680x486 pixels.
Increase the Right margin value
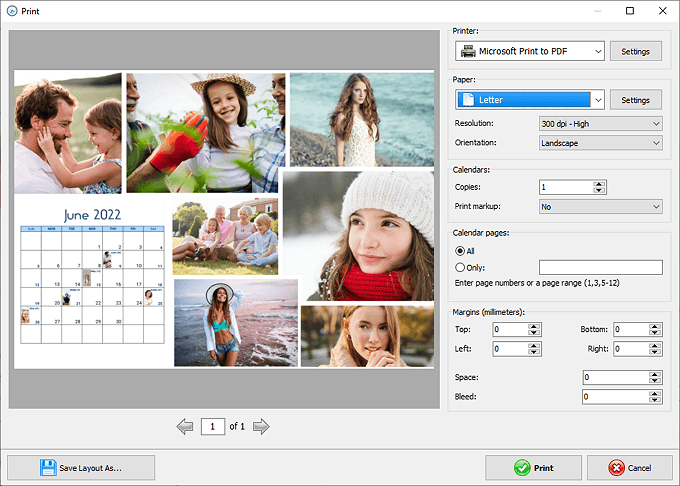coord(655,346)
